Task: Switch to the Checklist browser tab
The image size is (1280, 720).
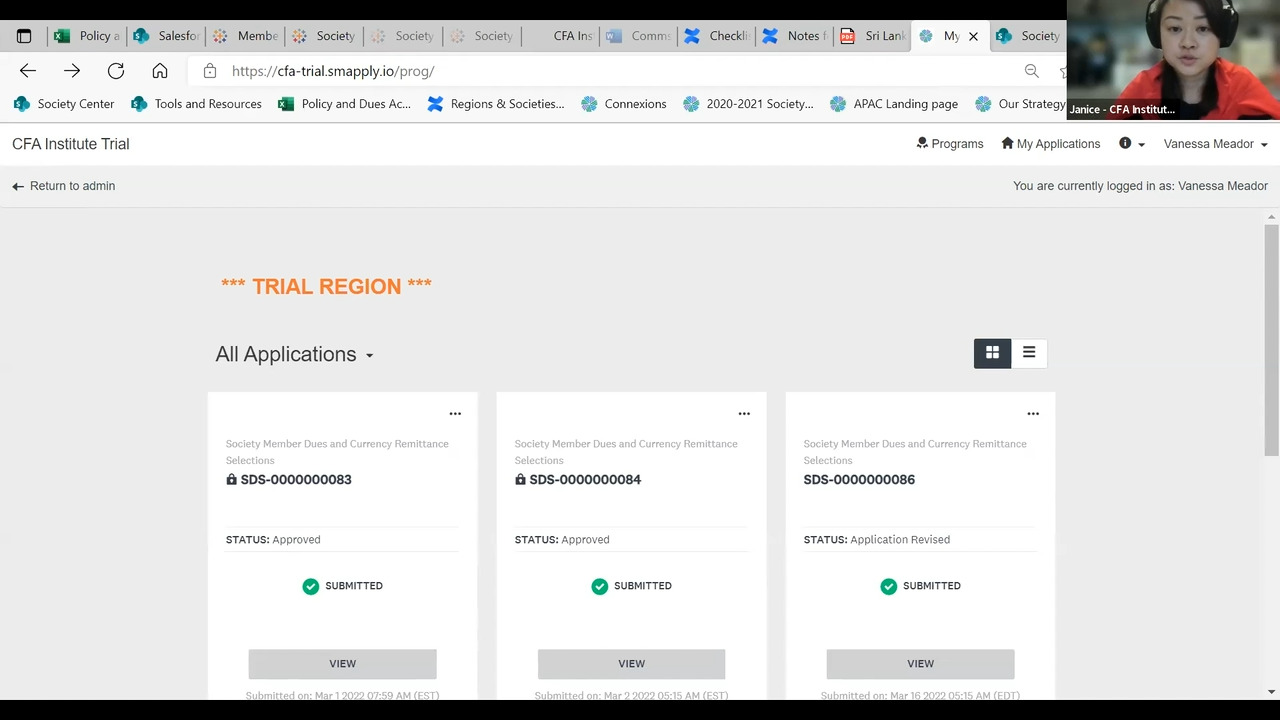Action: click(717, 36)
